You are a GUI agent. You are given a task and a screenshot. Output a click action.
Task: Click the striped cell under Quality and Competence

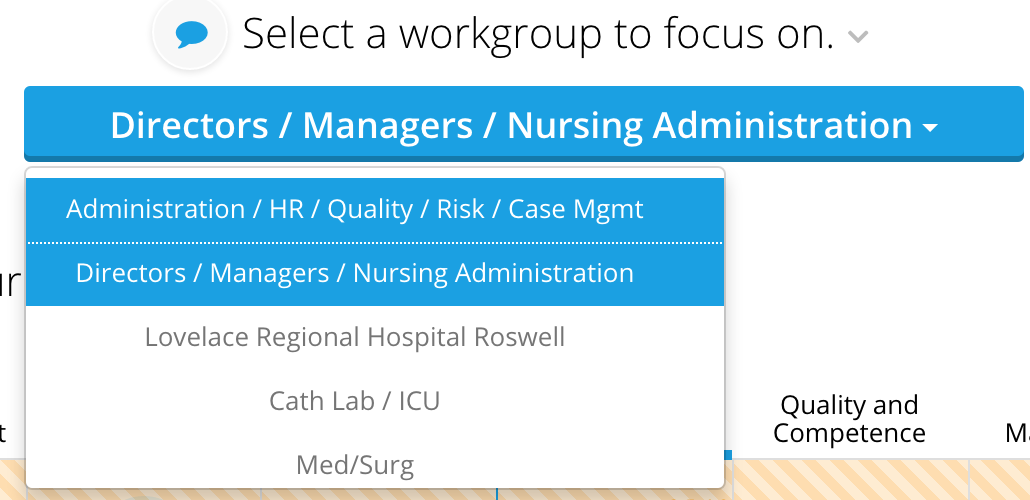coord(851,480)
